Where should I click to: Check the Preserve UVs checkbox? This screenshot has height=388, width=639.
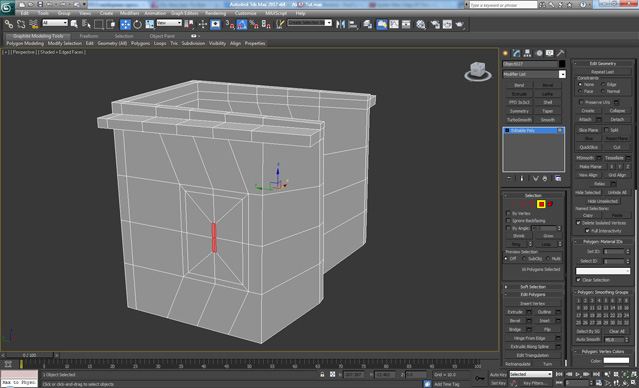click(x=582, y=102)
